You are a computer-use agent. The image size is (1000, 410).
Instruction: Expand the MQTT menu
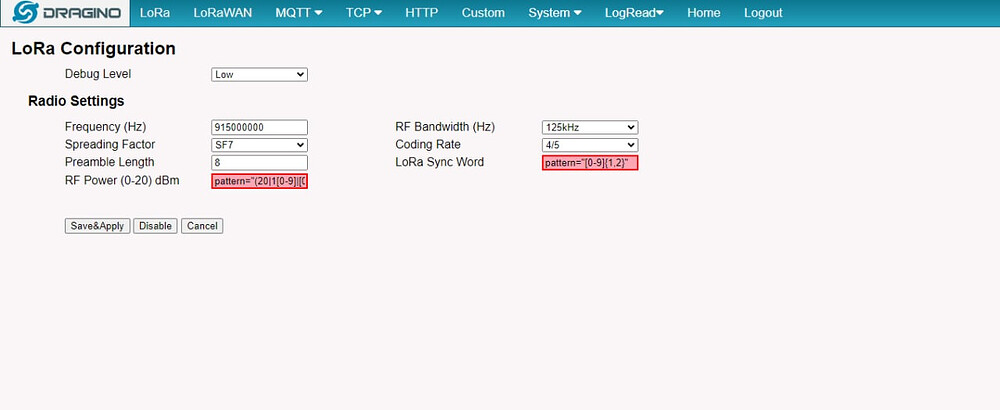click(x=298, y=13)
